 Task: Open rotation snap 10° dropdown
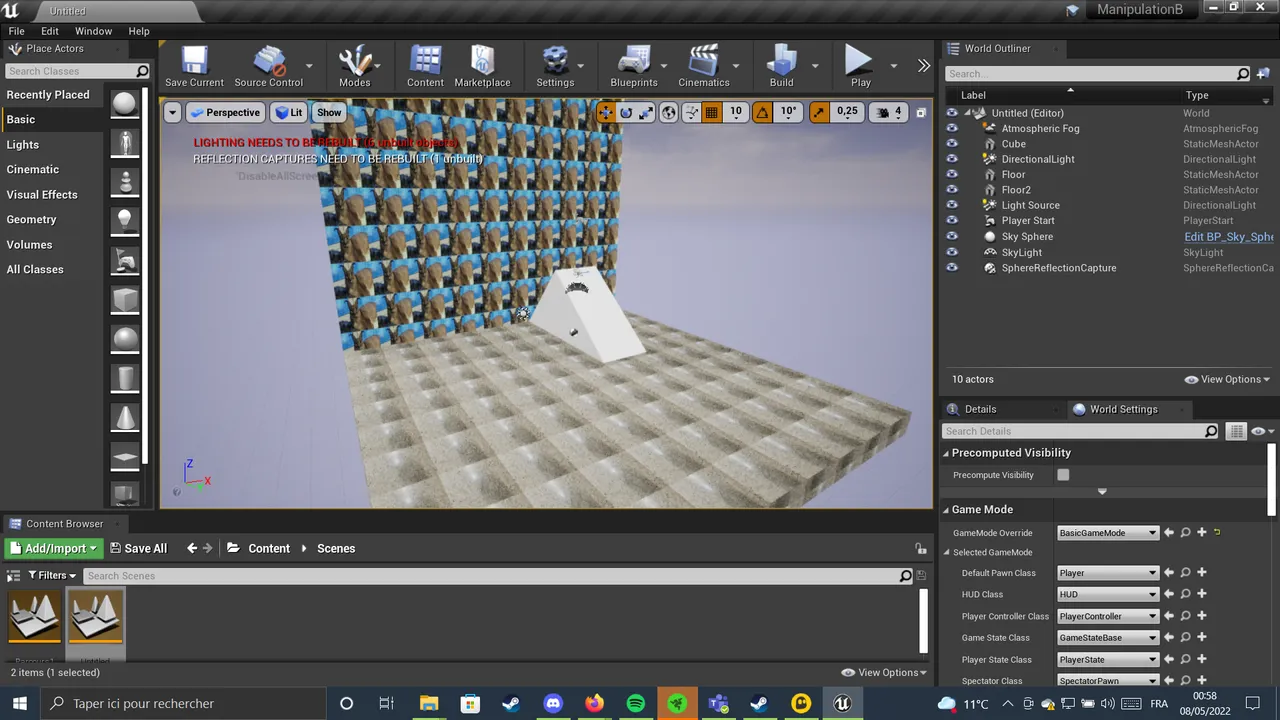788,112
